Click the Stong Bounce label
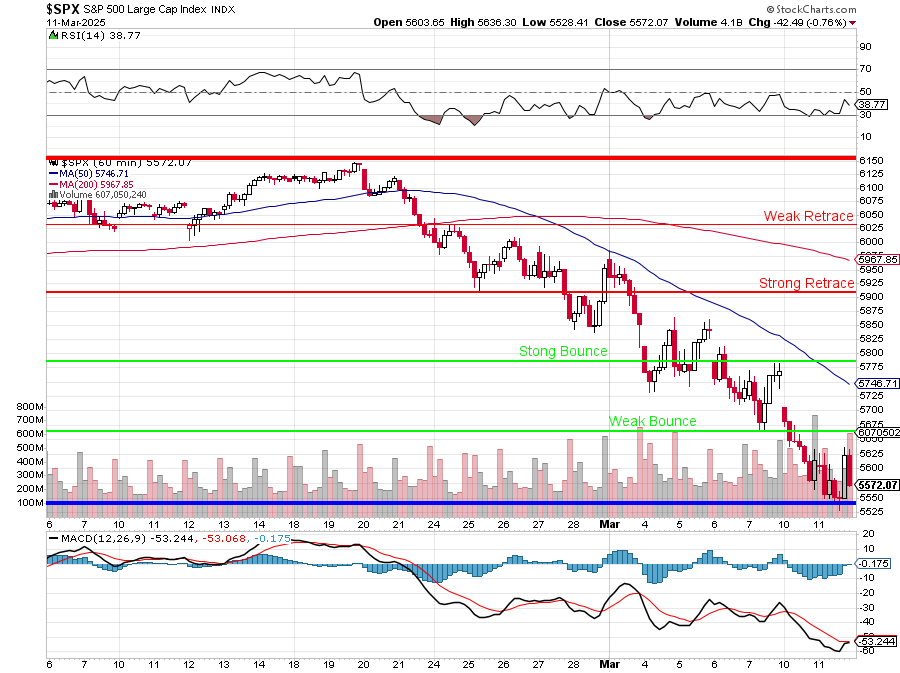 pyautogui.click(x=562, y=351)
